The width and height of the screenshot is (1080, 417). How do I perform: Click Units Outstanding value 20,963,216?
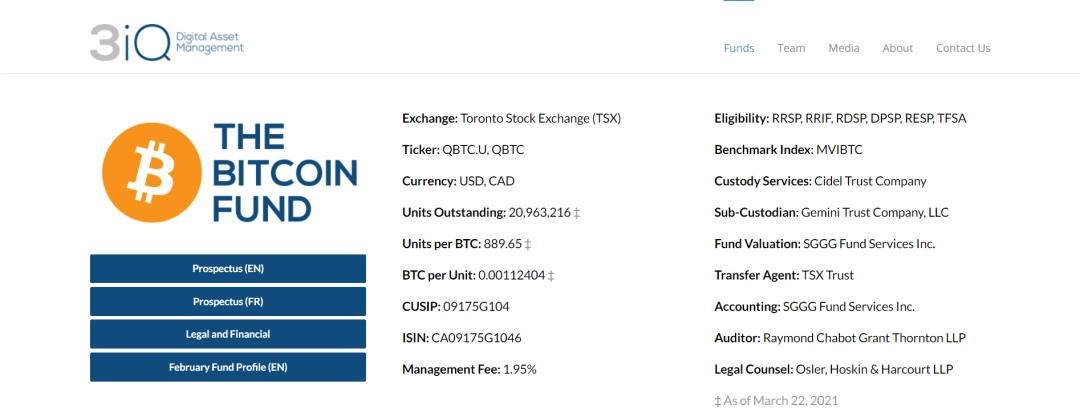[540, 212]
